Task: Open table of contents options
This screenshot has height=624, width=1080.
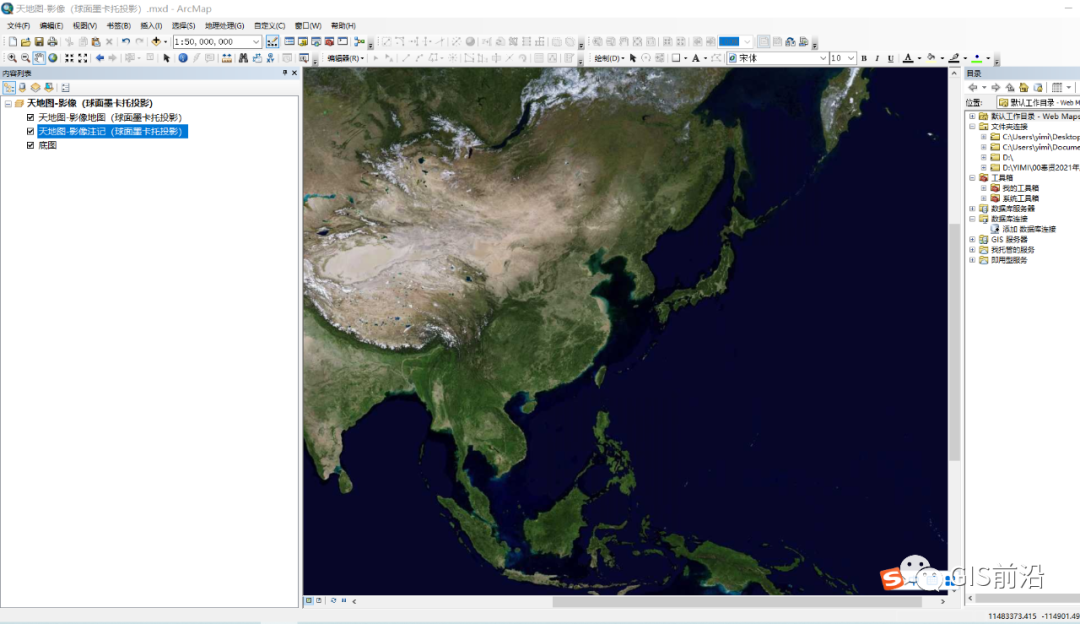Action: pos(65,87)
